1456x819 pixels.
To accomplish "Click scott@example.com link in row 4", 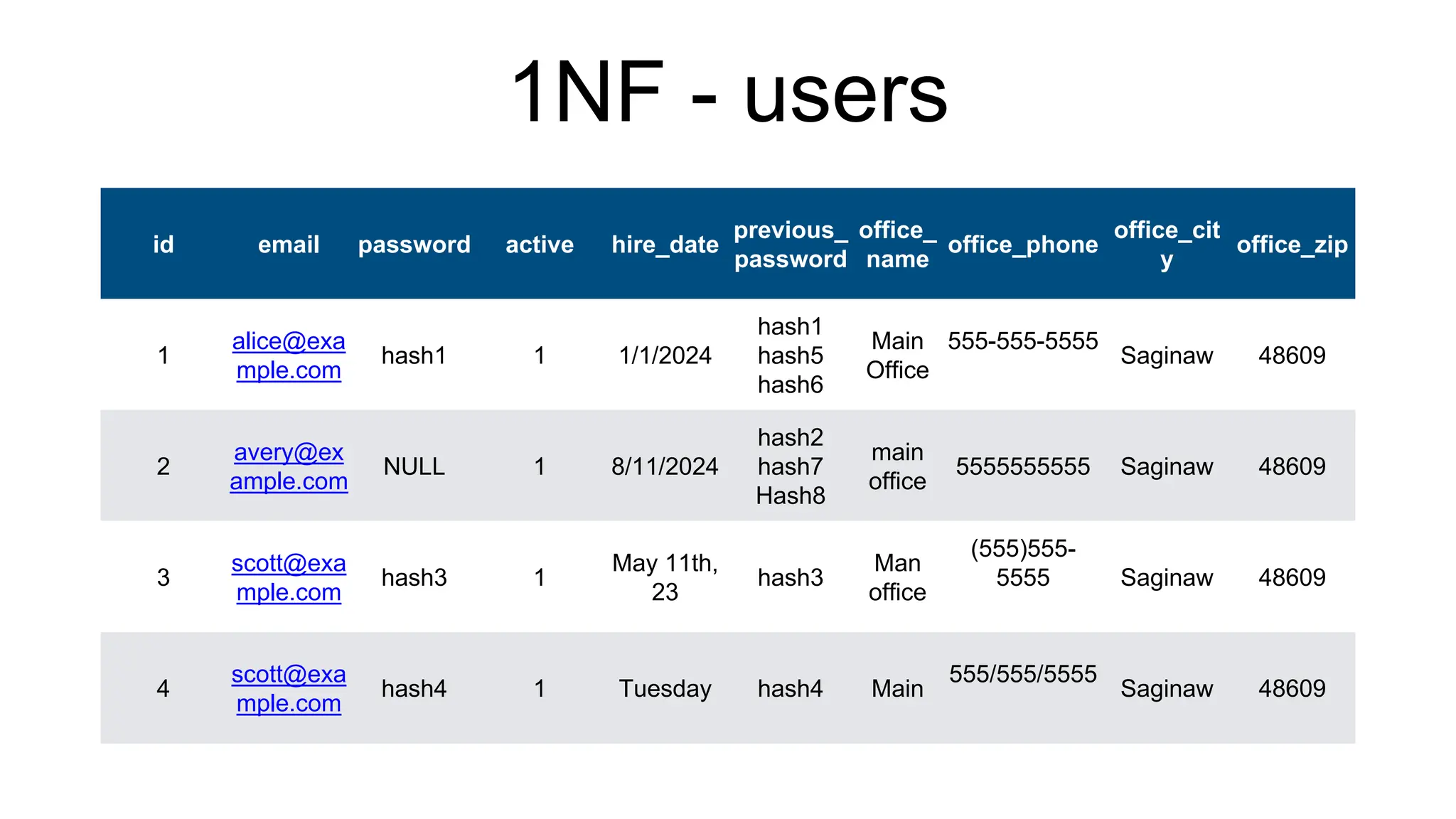I will pos(289,688).
